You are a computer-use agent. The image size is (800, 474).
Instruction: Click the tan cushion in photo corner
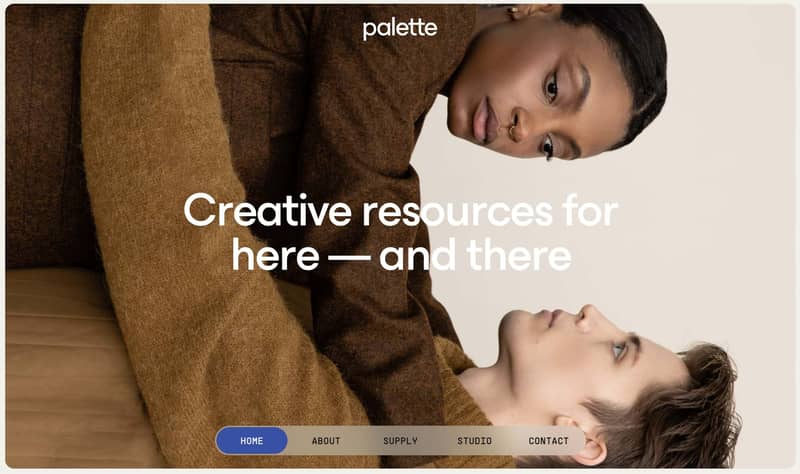click(56, 367)
